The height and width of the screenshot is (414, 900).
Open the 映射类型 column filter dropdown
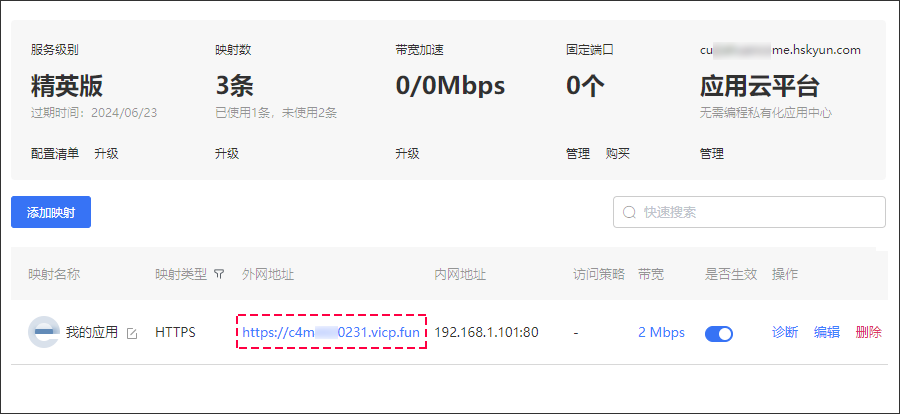click(x=218, y=274)
